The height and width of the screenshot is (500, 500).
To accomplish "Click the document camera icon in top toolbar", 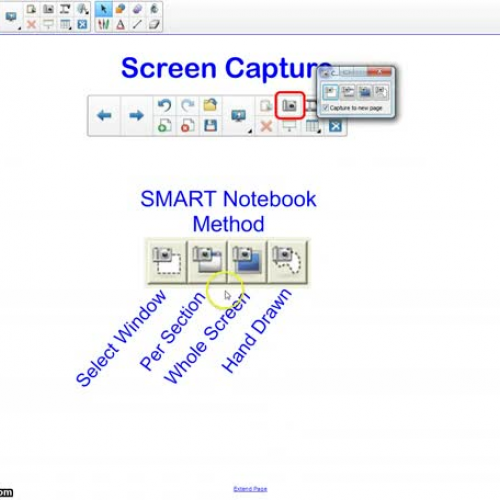I will [65, 9].
